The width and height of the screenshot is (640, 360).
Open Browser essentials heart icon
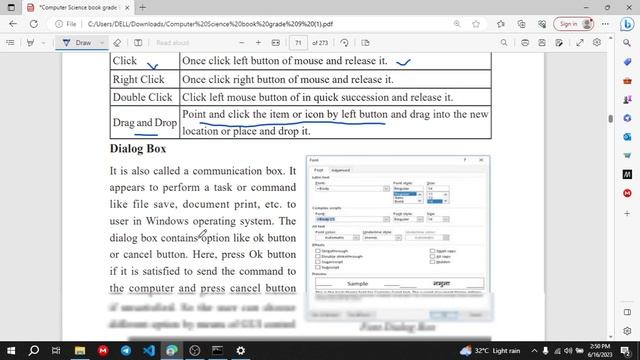coord(542,24)
